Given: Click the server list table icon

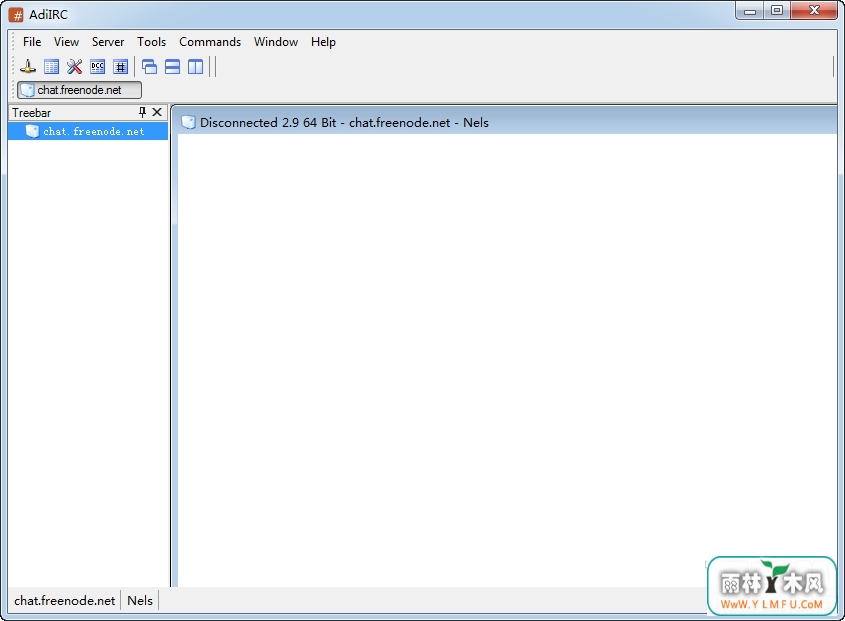Looking at the screenshot, I should click(51, 67).
